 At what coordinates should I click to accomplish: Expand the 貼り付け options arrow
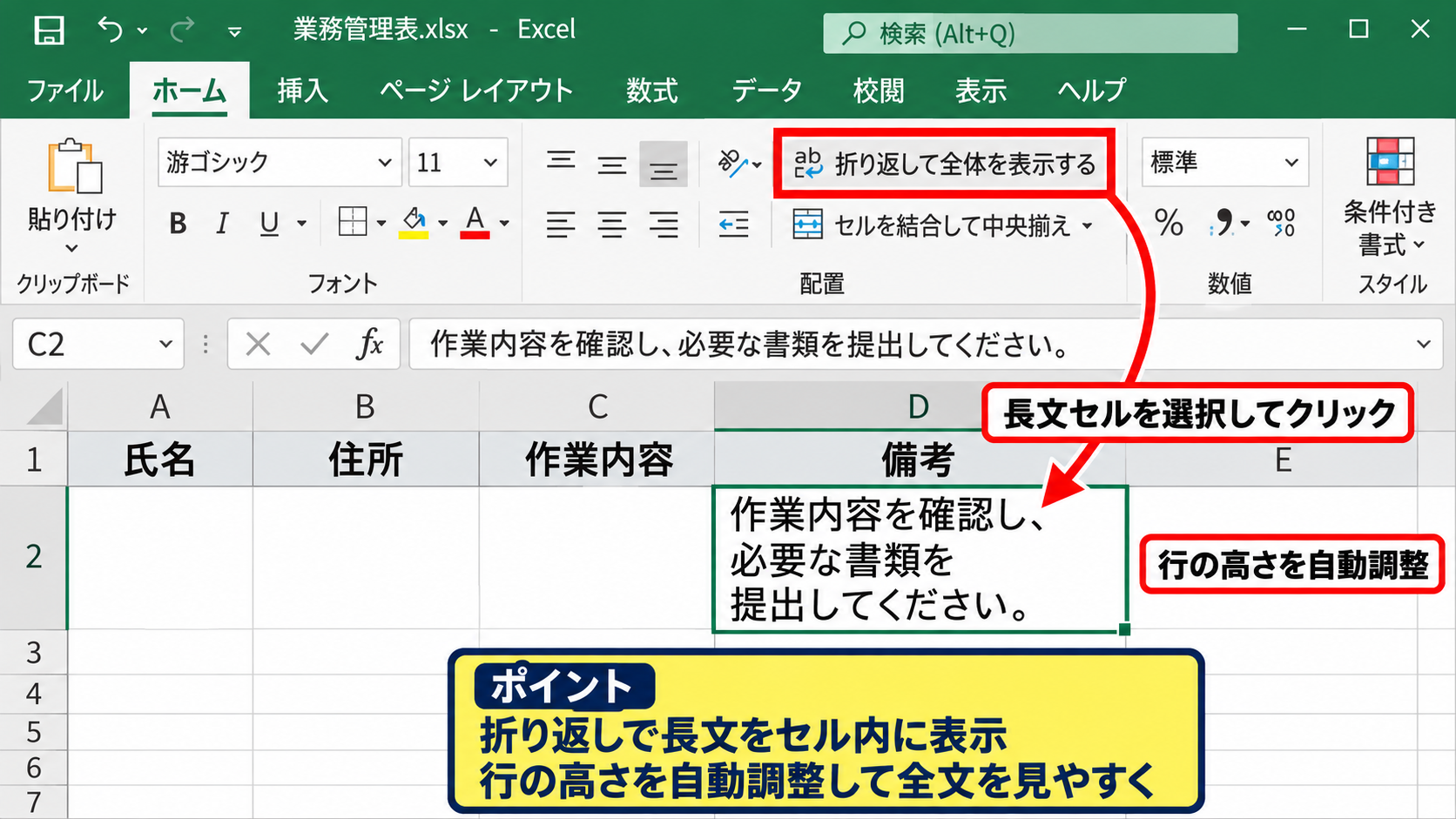click(72, 248)
